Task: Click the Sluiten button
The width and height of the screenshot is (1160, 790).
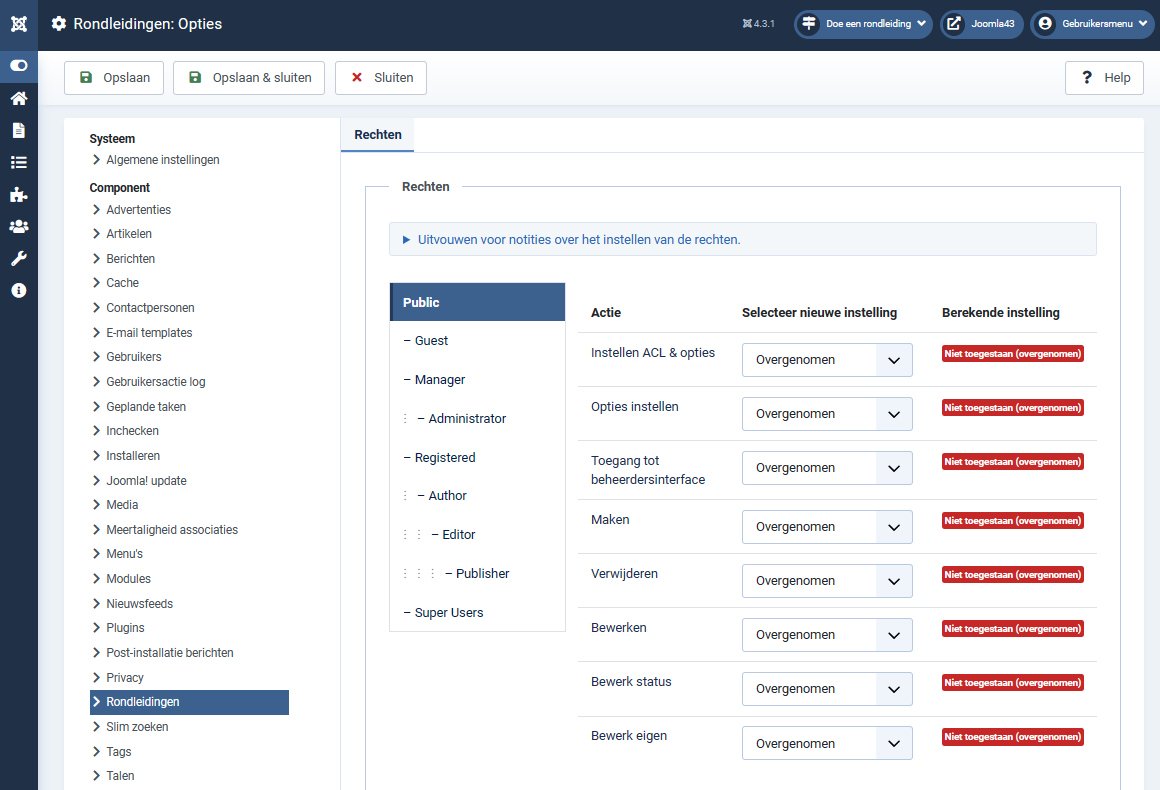Action: click(x=381, y=78)
